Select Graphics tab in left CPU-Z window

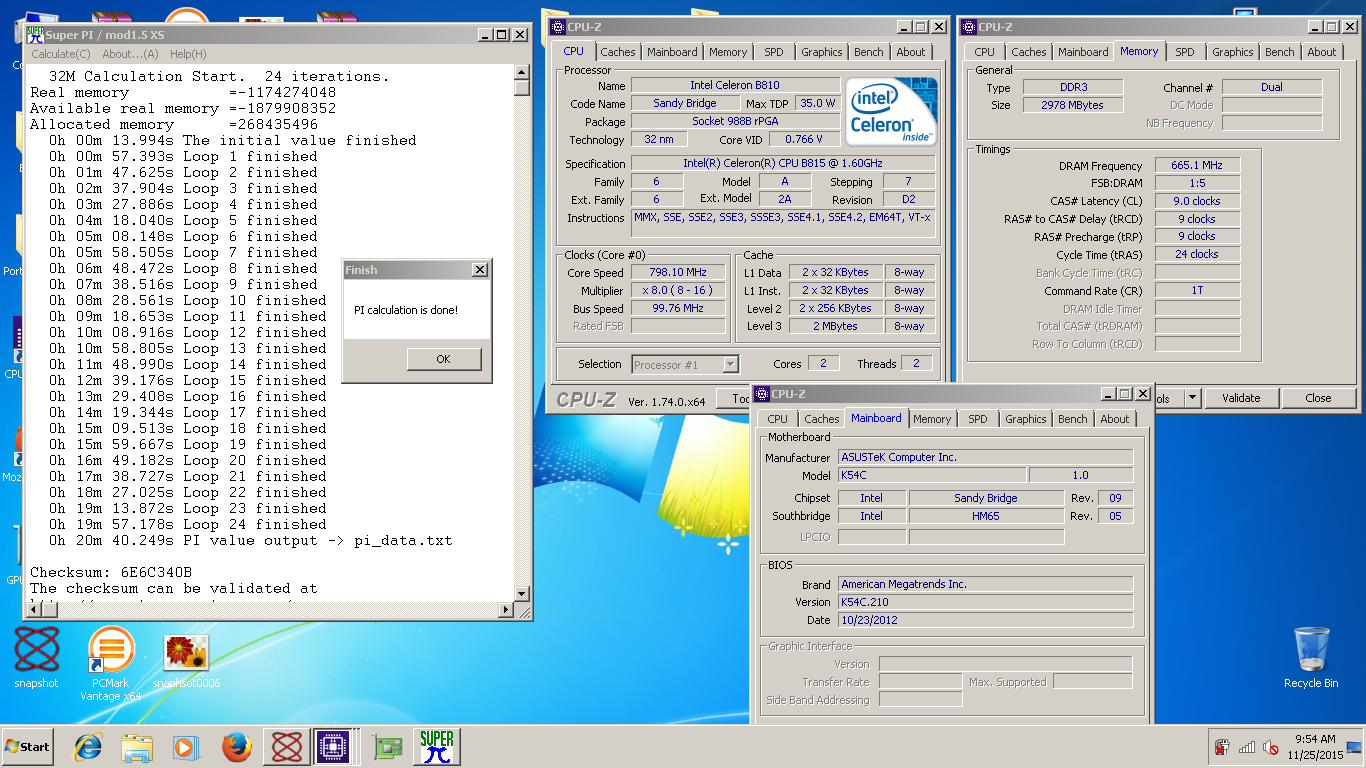click(822, 52)
